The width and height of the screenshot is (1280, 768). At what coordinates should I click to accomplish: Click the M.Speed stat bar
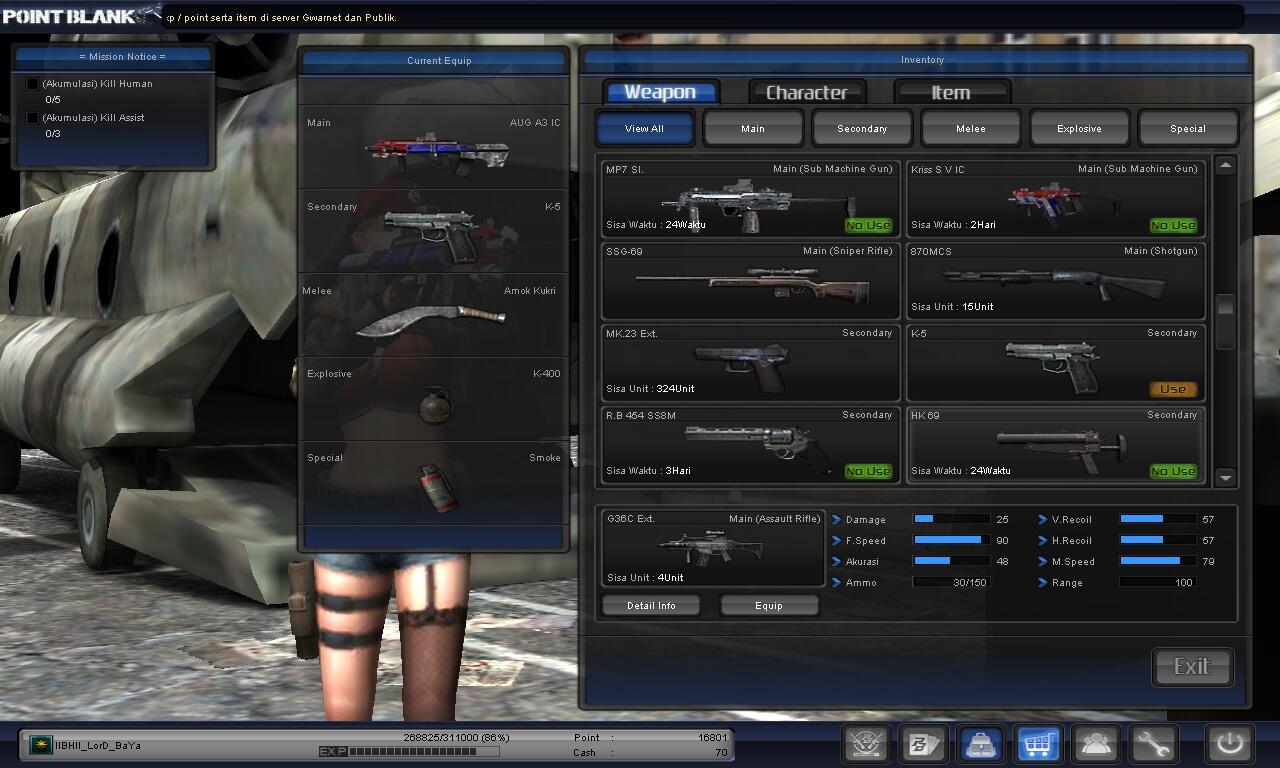pos(1157,561)
